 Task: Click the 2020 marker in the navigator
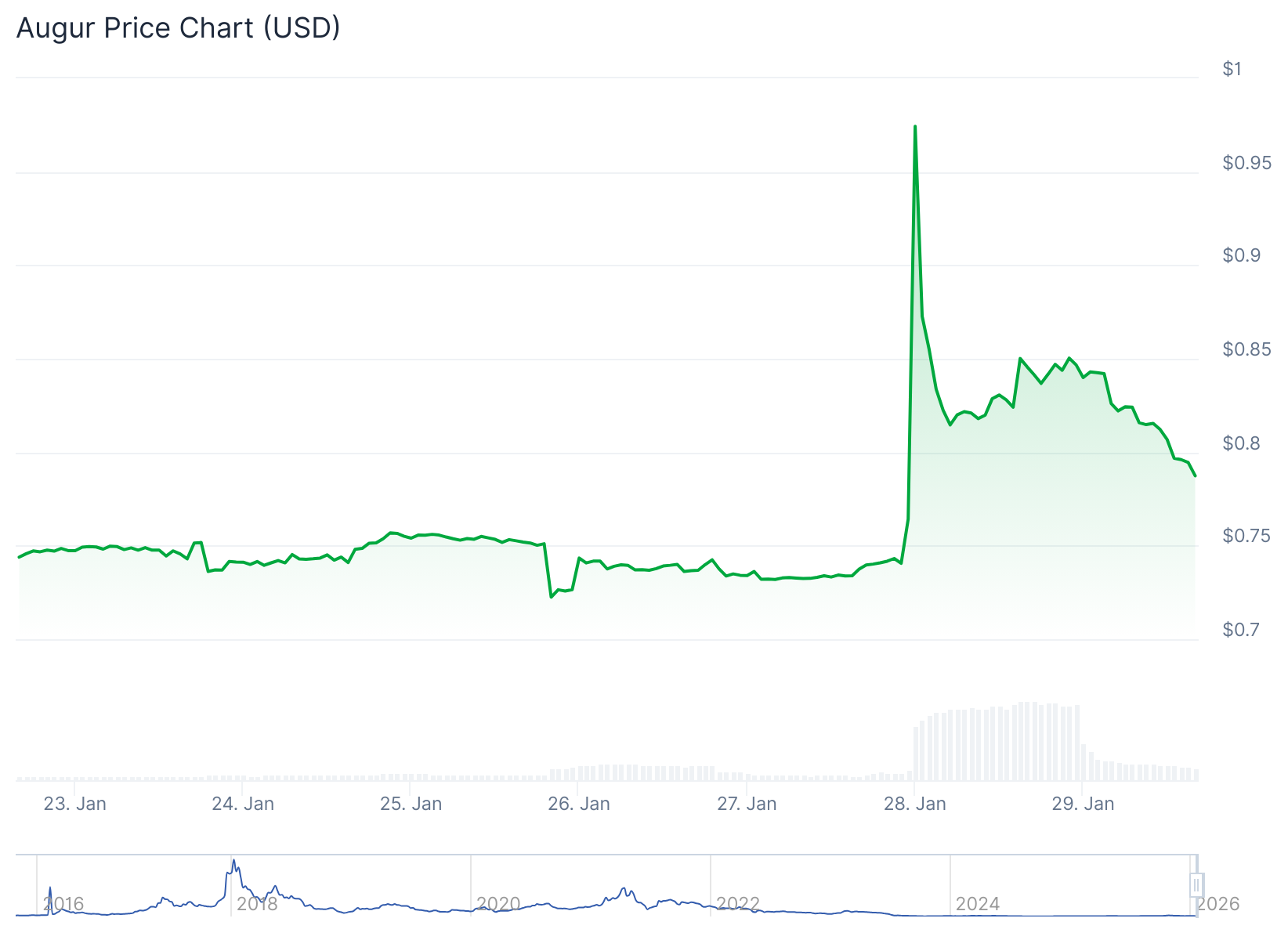pos(498,904)
